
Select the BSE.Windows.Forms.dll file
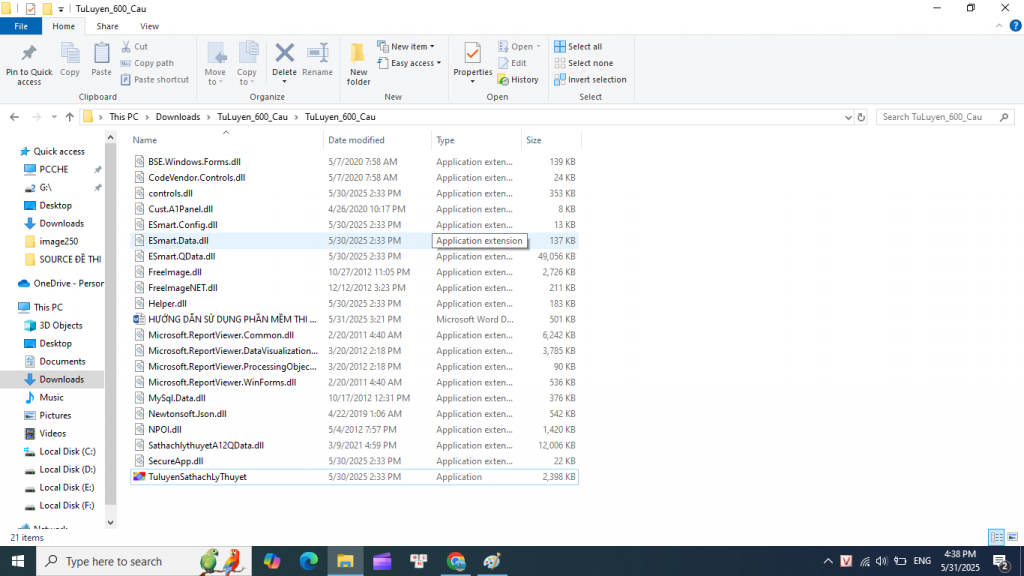point(354,161)
